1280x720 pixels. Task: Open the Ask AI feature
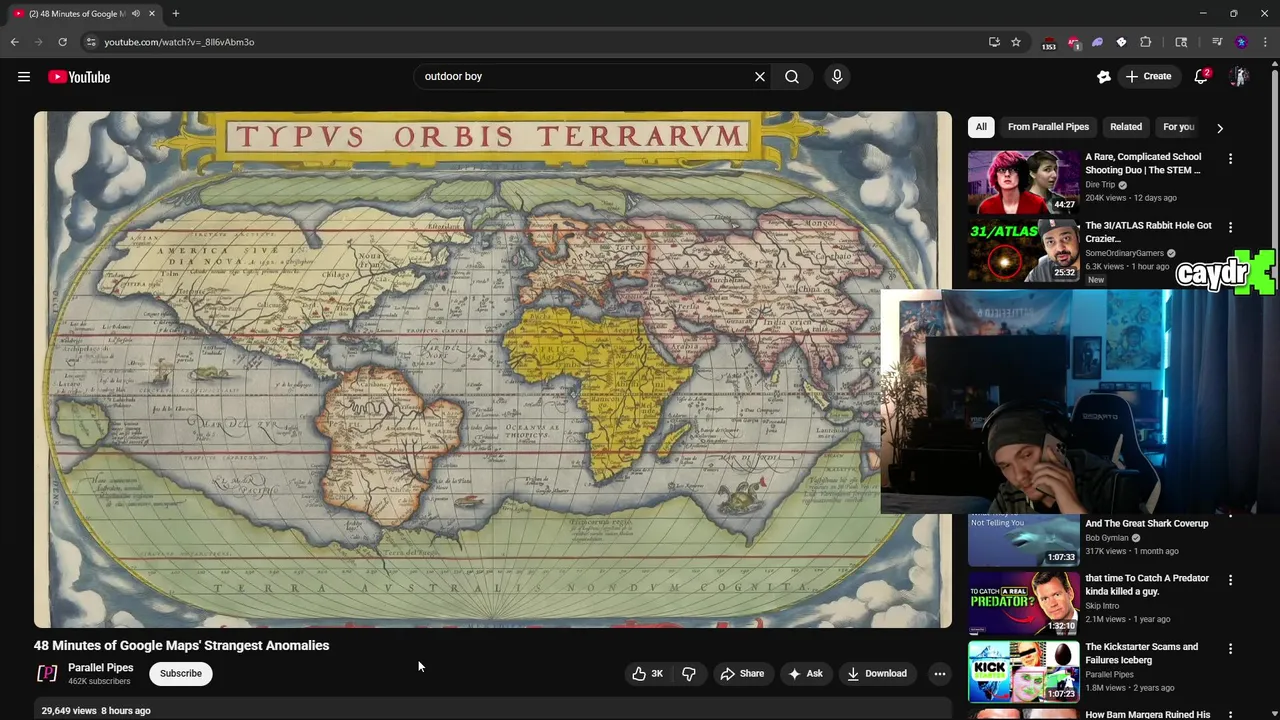(x=805, y=674)
